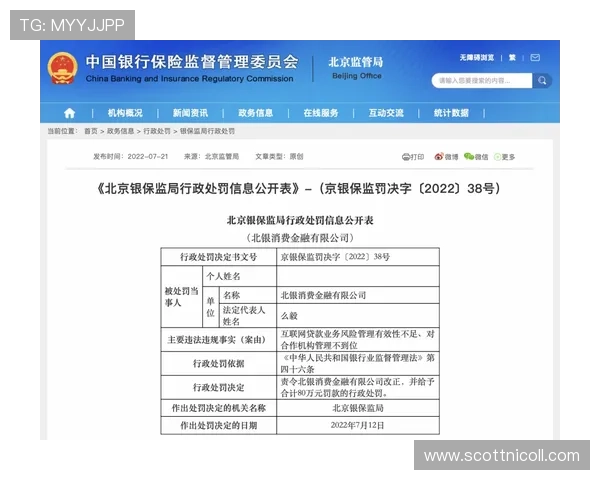Open 在线服务 navigation menu
Viewport: 600px width, 480px height.
click(321, 113)
